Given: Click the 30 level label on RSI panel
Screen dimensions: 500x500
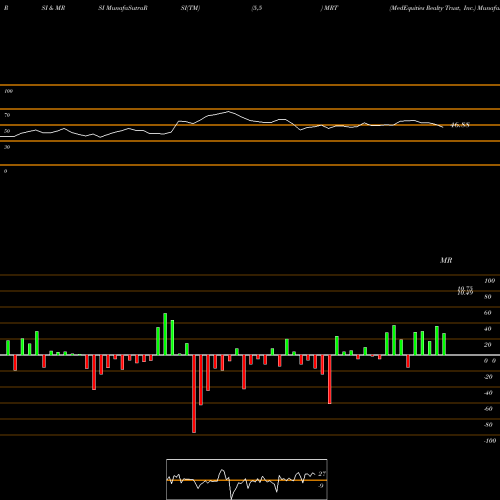Looking at the screenshot, I should [x=7, y=147].
